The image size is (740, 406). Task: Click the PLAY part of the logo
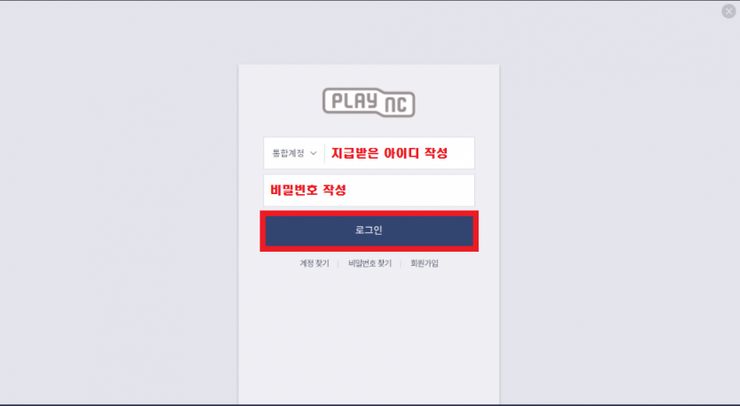point(355,100)
